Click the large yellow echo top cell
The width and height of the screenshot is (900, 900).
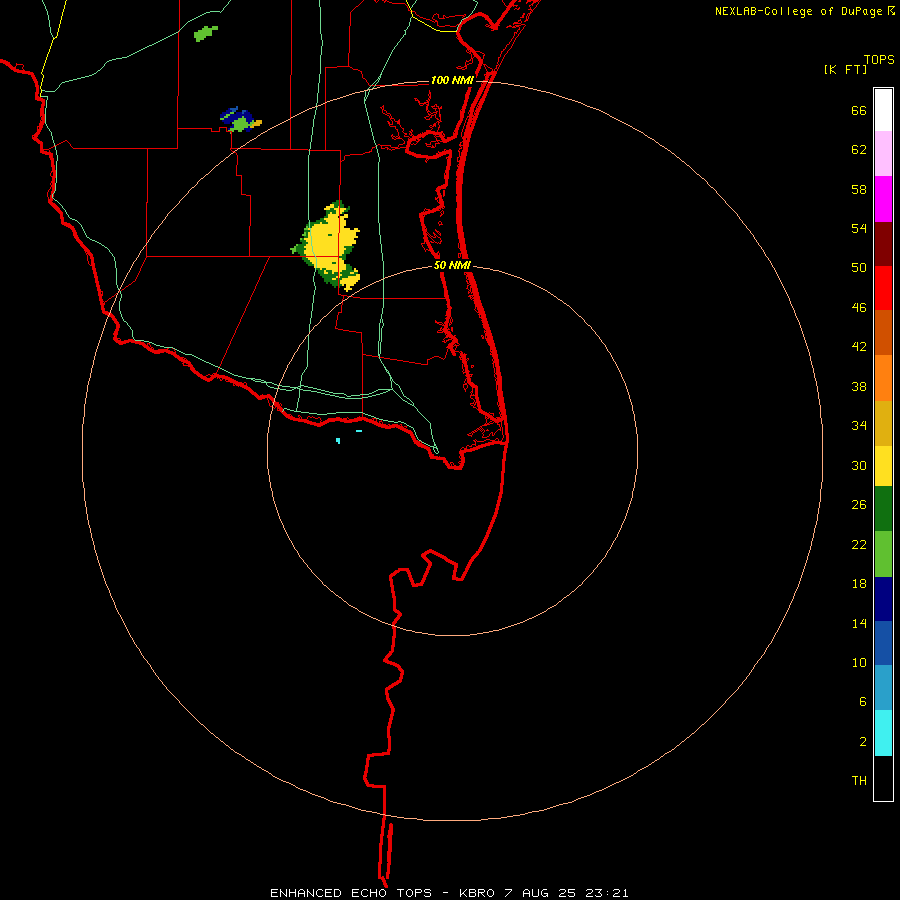[327, 246]
